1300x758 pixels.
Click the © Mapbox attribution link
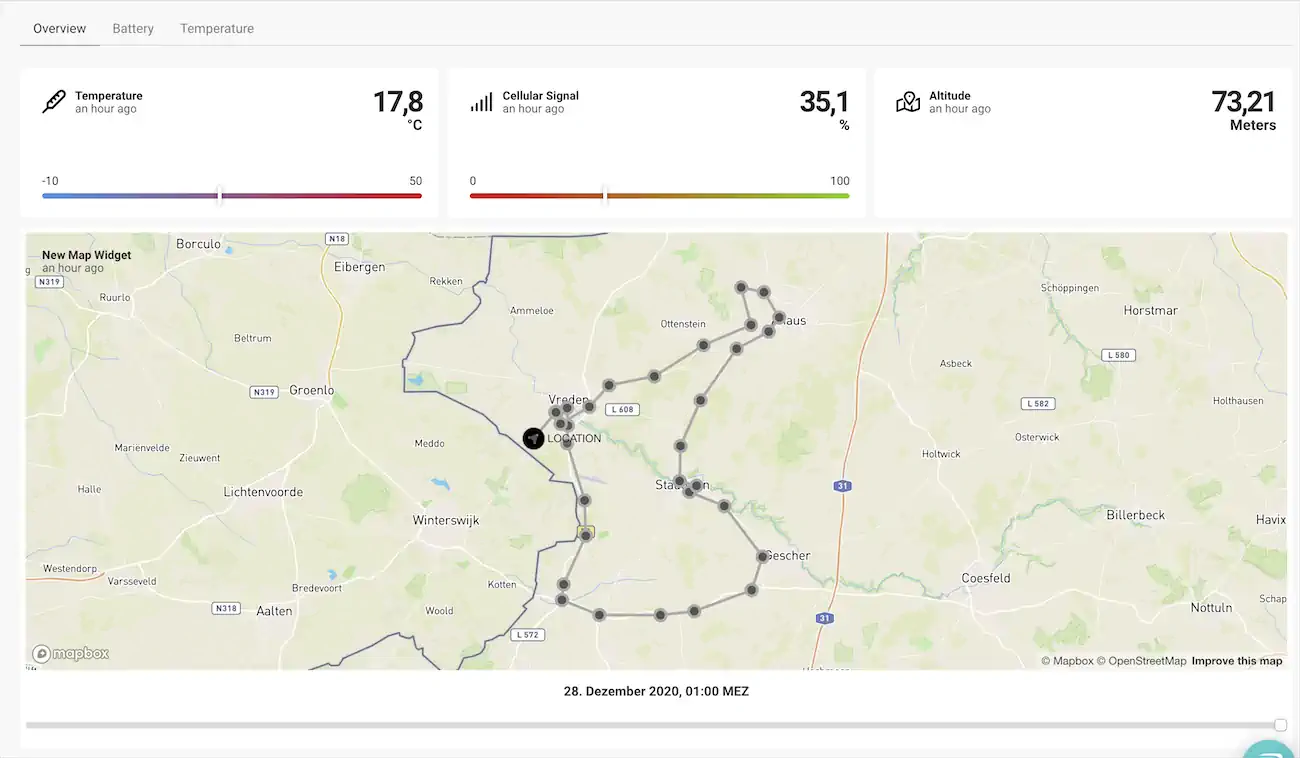[1067, 661]
